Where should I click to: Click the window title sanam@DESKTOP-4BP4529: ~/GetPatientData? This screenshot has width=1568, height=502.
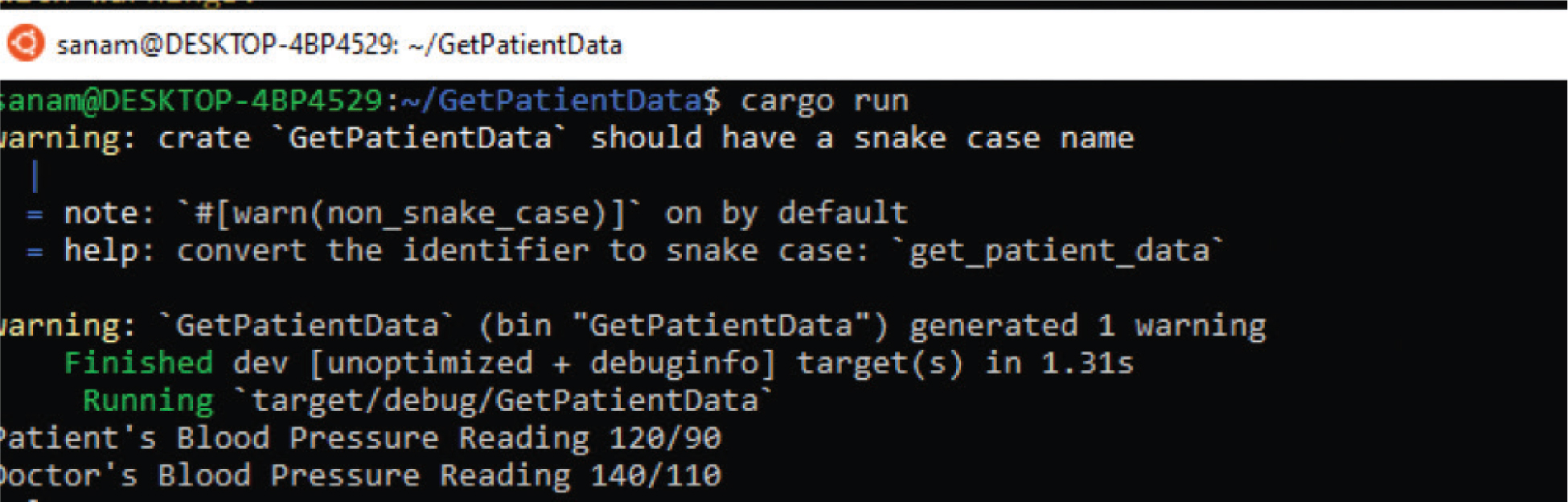click(x=339, y=44)
